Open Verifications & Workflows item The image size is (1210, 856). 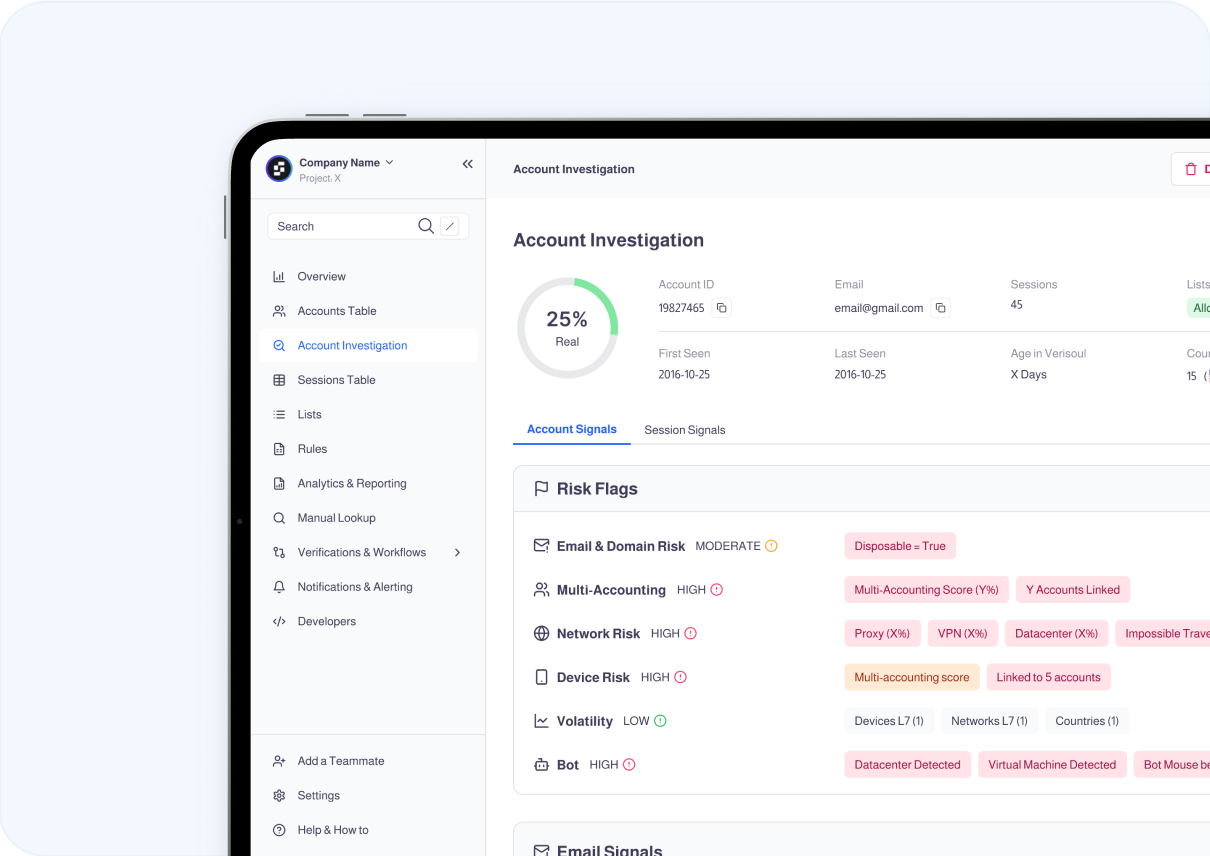pos(368,553)
